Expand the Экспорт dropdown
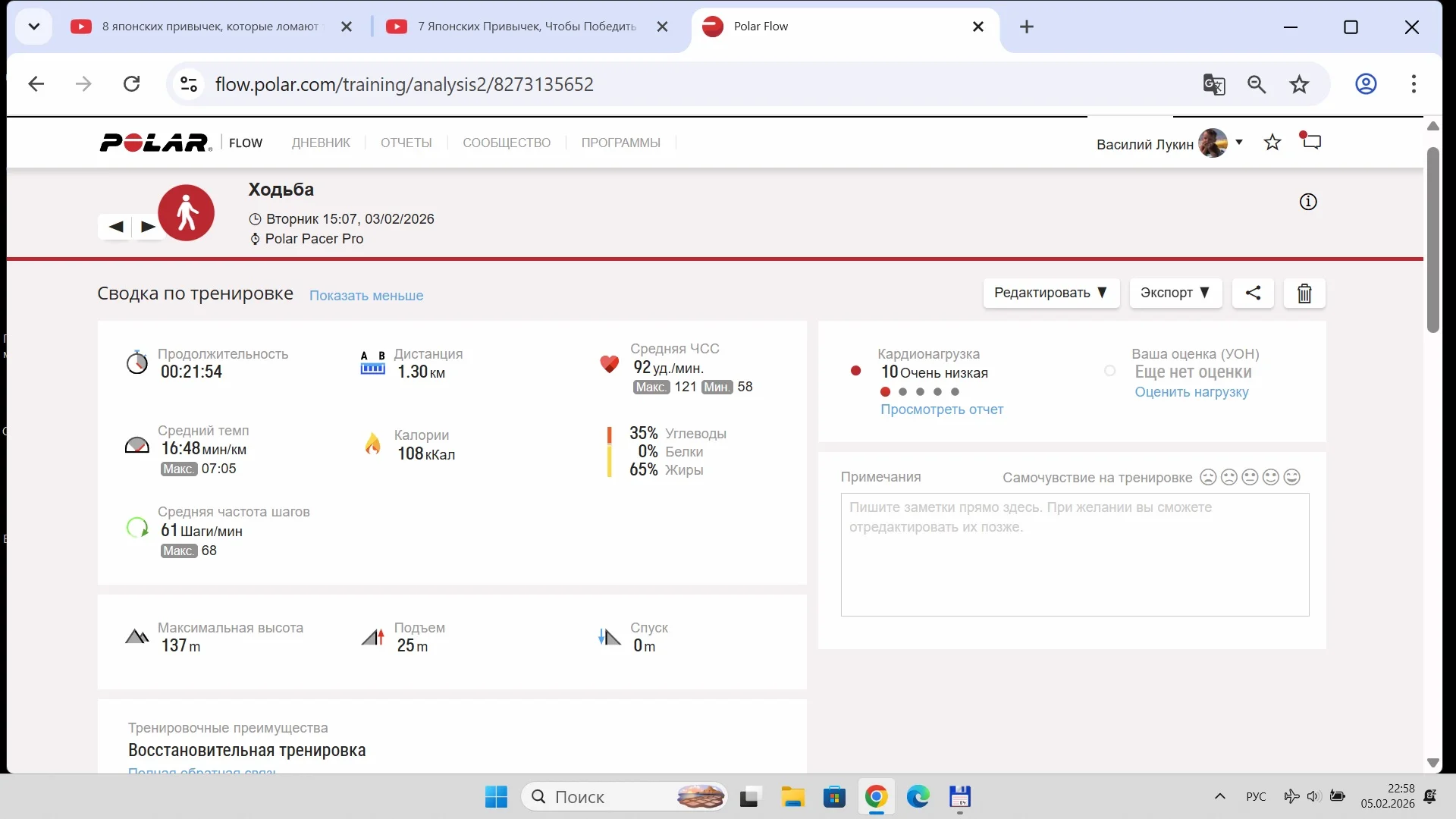Screen dimensions: 1456x819 tap(1175, 293)
